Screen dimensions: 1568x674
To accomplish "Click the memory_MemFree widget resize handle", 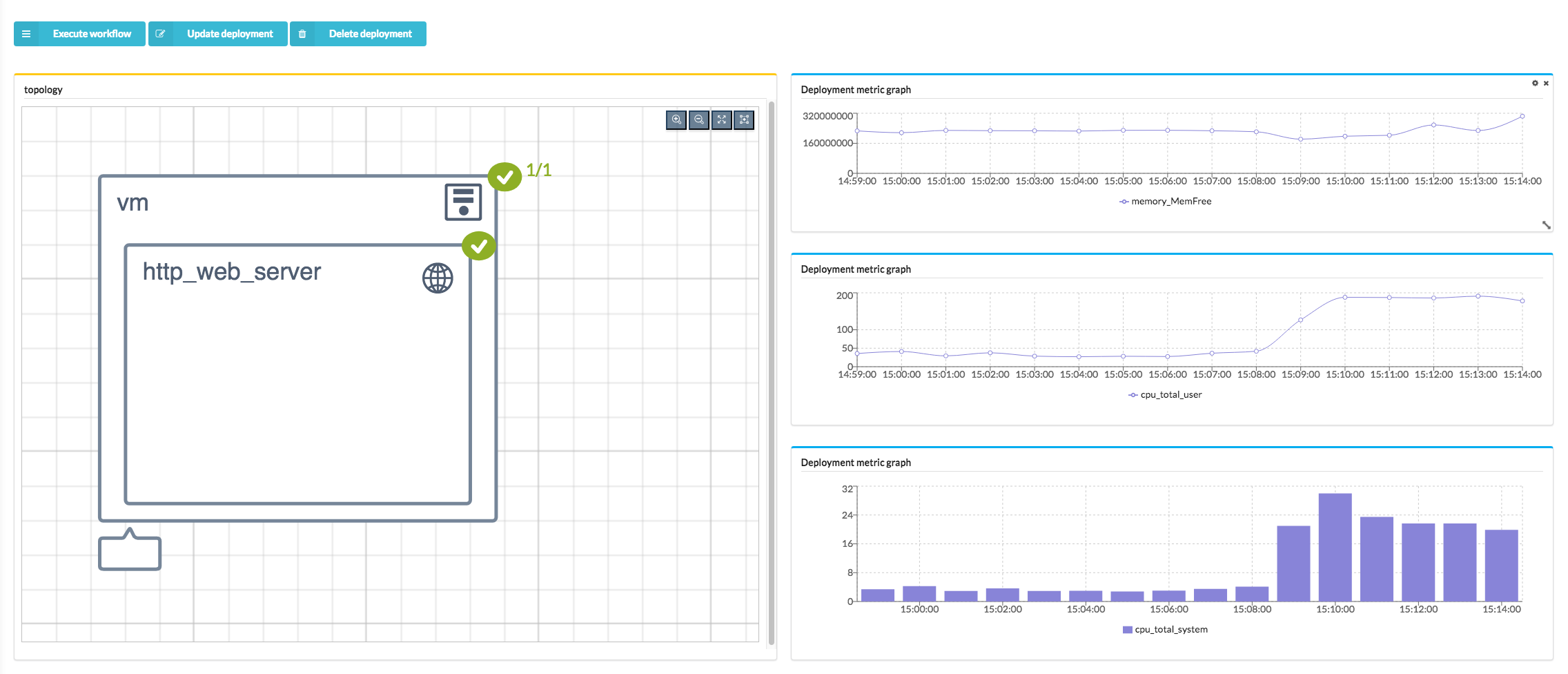I will (x=1546, y=225).
